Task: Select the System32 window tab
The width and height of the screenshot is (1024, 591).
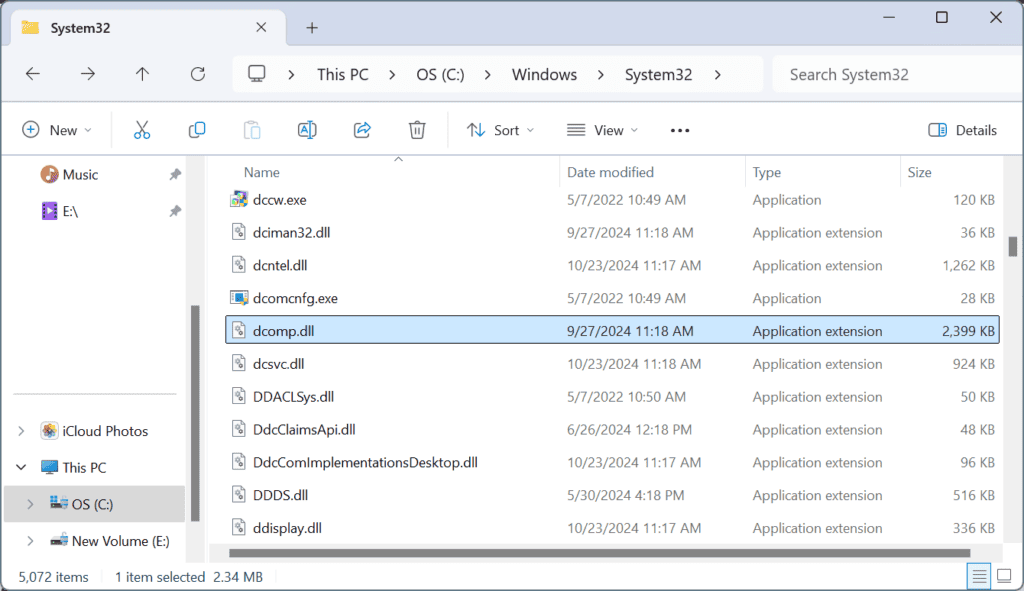Action: [x=149, y=28]
